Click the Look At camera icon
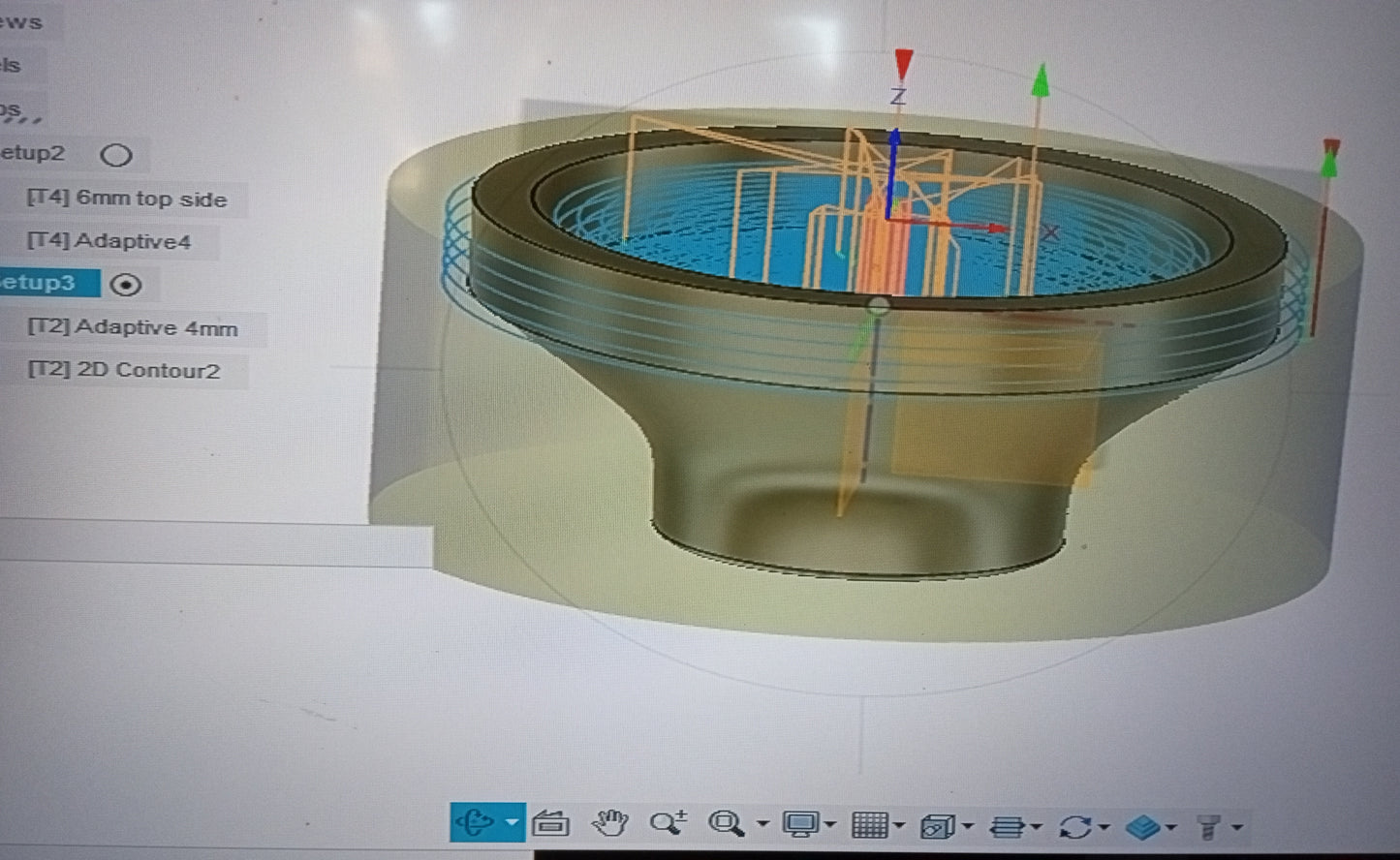Screen dimensions: 1400x860 pos(550,824)
